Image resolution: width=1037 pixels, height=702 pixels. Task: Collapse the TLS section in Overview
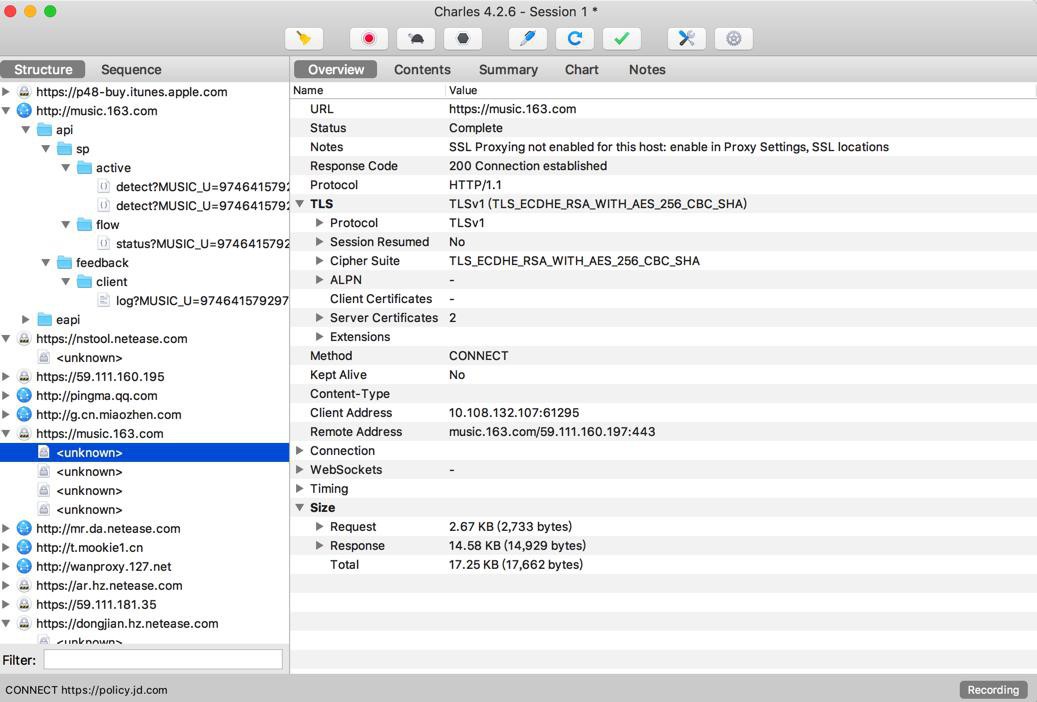(300, 204)
